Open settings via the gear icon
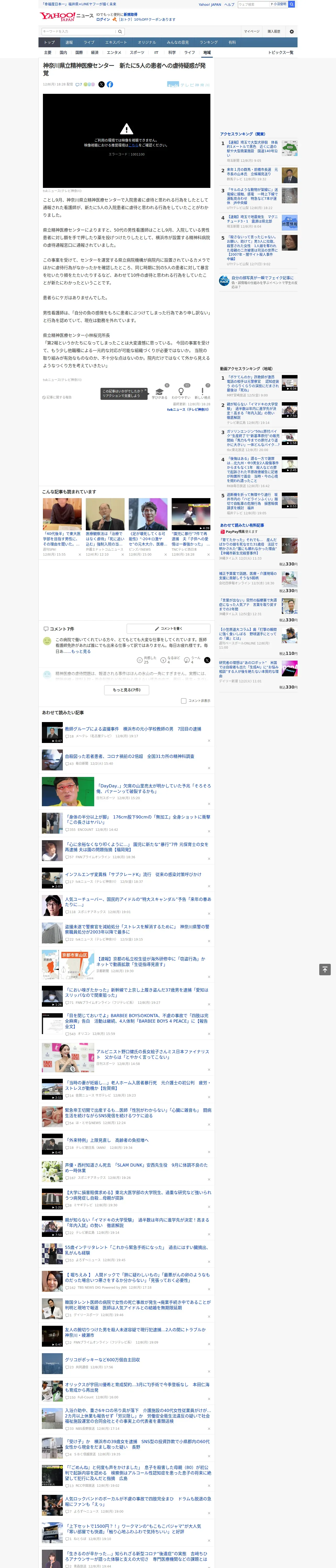The height and width of the screenshot is (1568, 336). [292, 31]
